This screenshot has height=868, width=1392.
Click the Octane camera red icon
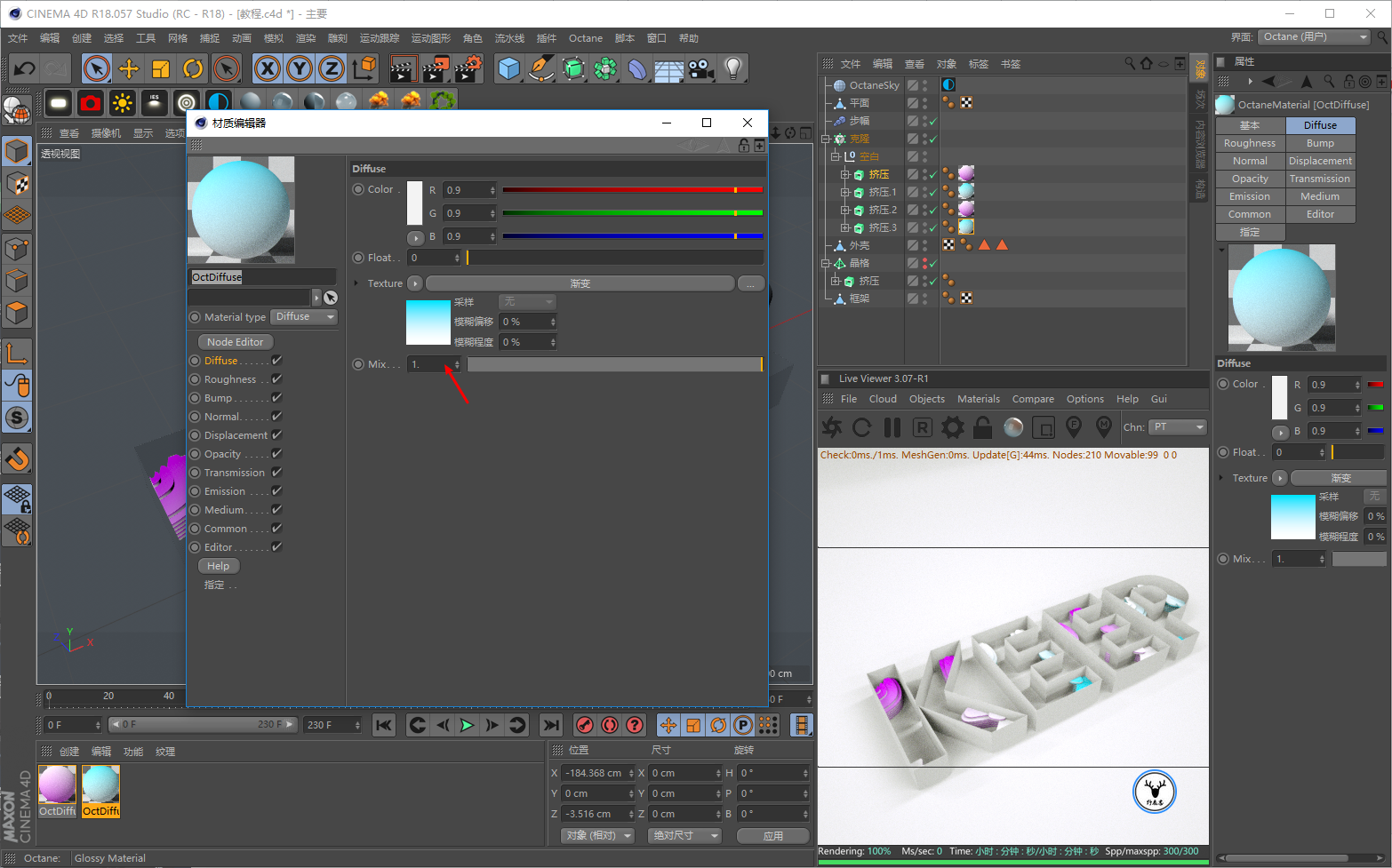point(91,103)
